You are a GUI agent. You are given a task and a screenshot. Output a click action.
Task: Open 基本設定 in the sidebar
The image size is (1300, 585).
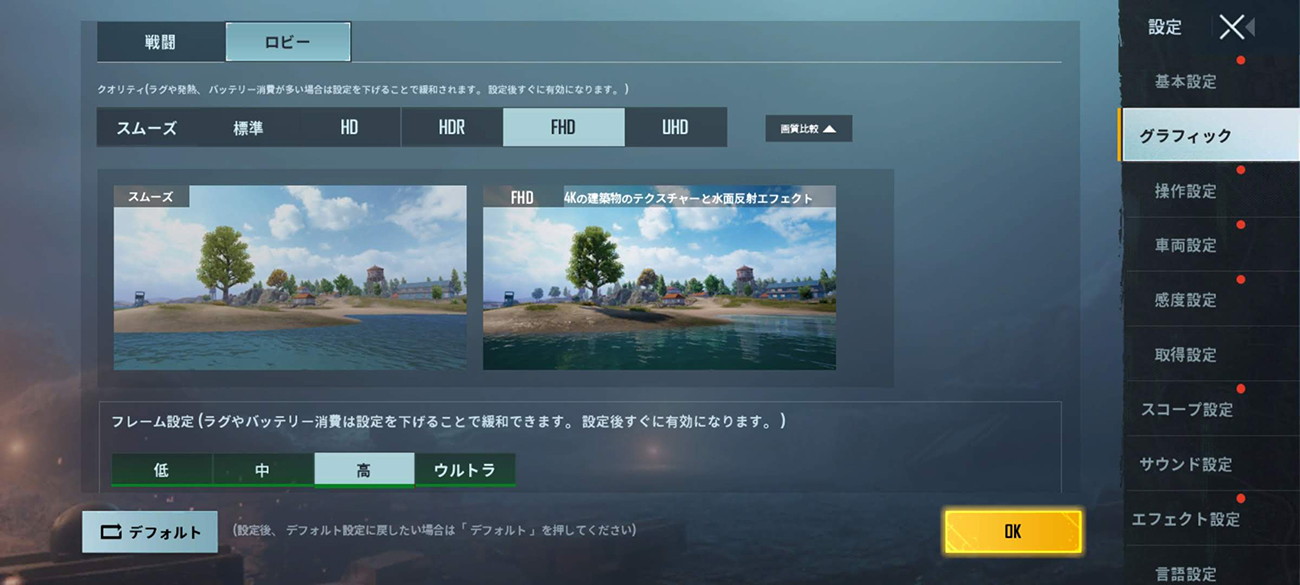[1185, 82]
